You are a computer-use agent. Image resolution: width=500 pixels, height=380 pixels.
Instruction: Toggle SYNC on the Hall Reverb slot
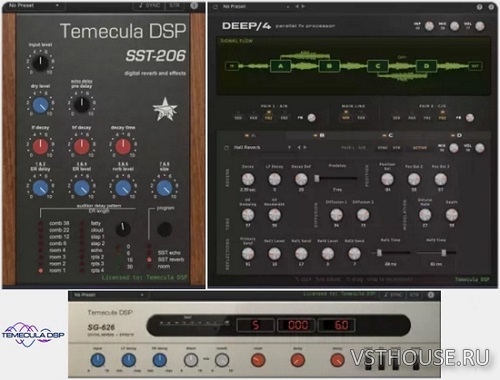point(382,148)
